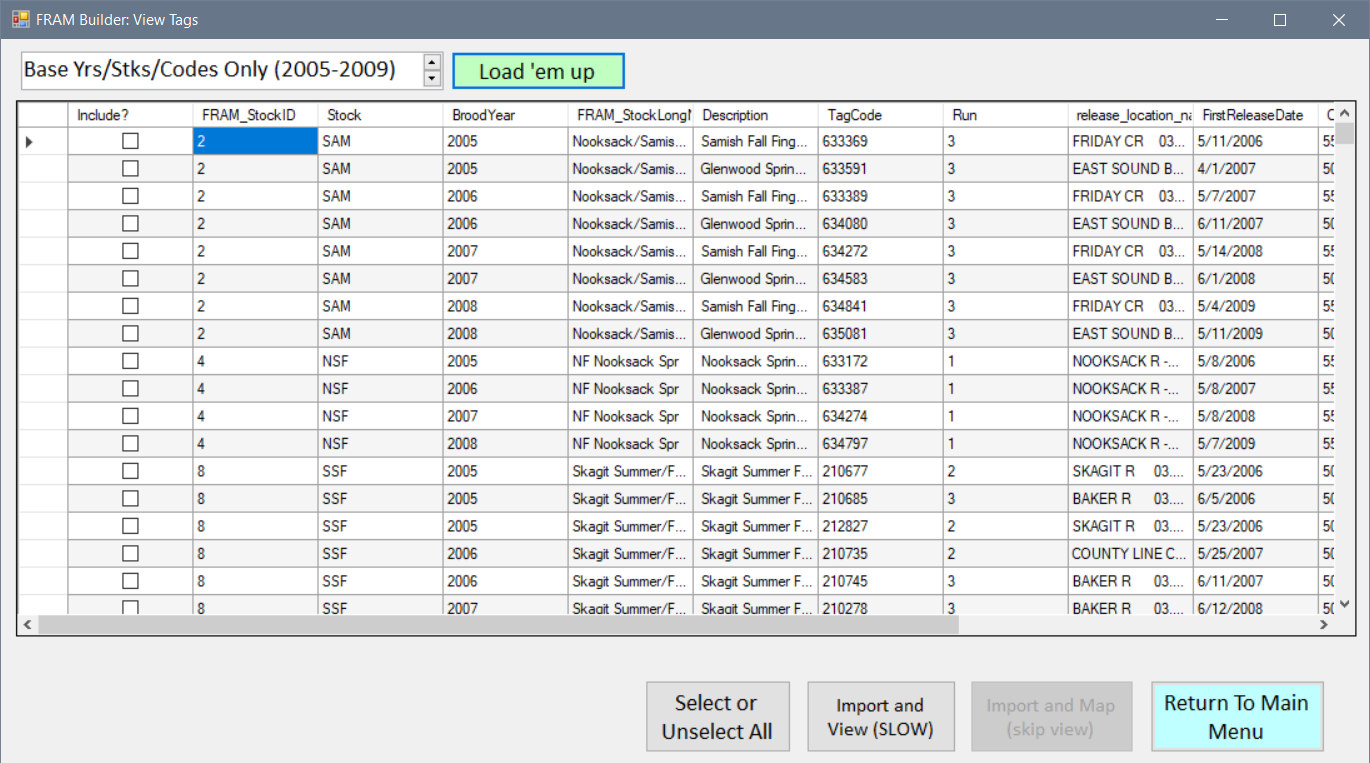The width and height of the screenshot is (1370, 763).
Task: Sort by the Include? column header
Action: click(130, 115)
